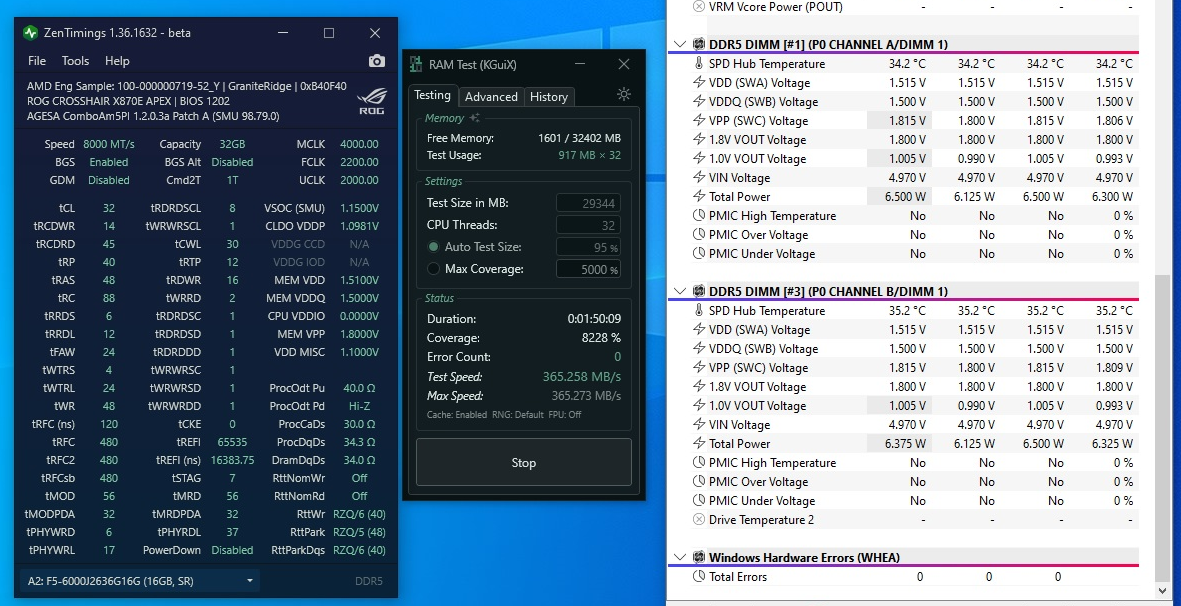
Task: Select the Auto Test Size radio button
Action: [433, 247]
